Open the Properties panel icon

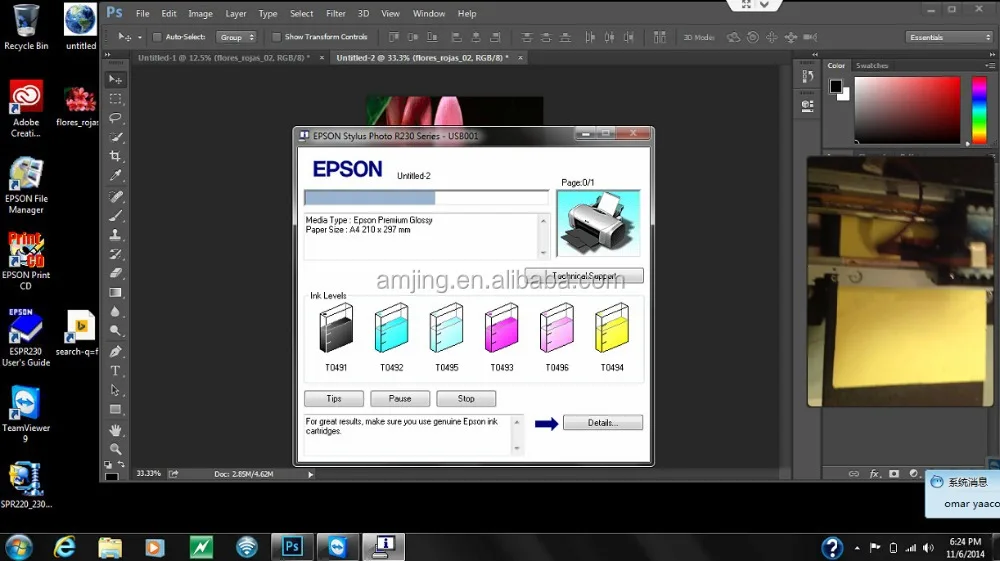click(x=807, y=106)
